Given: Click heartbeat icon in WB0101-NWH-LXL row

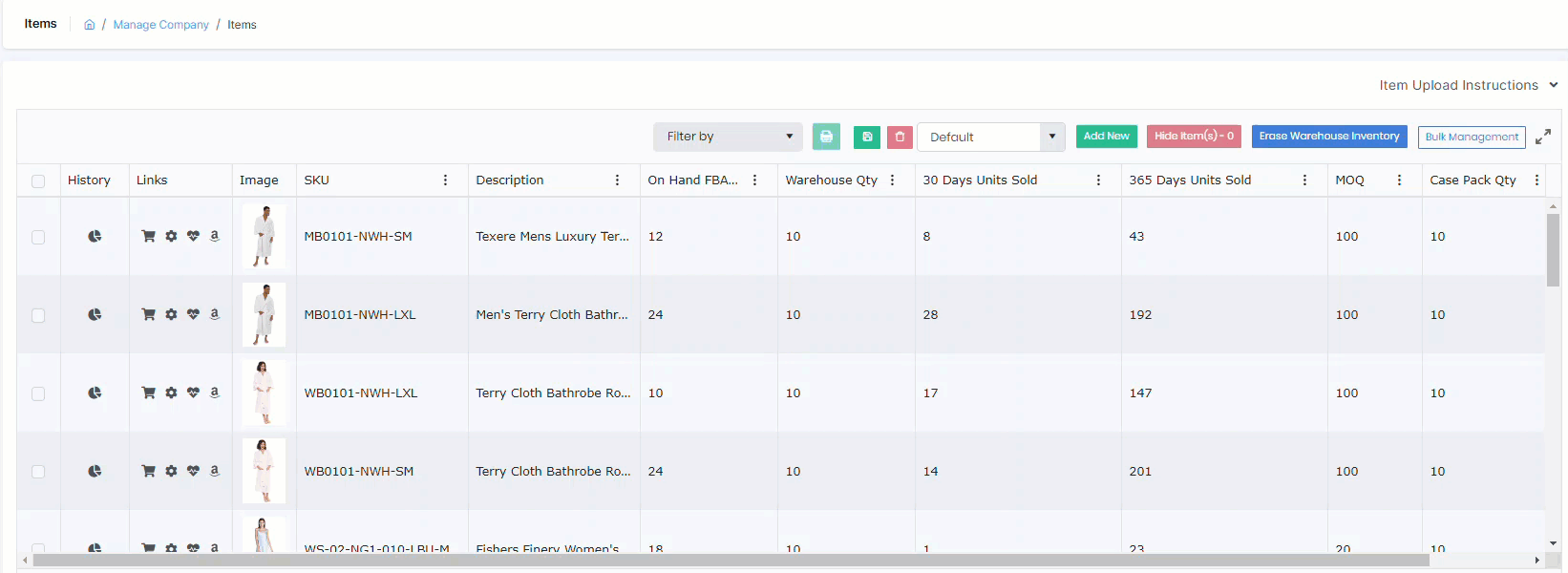Looking at the screenshot, I should click(193, 393).
